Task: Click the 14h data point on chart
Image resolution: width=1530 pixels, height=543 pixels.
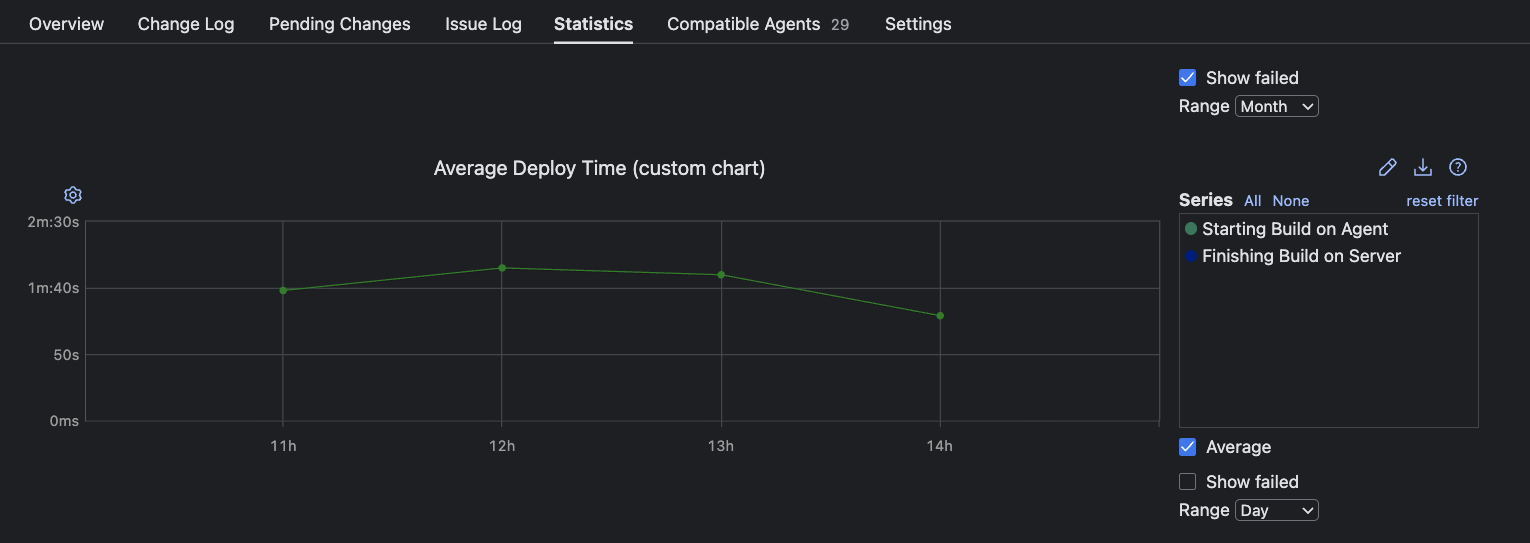Action: tap(940, 316)
